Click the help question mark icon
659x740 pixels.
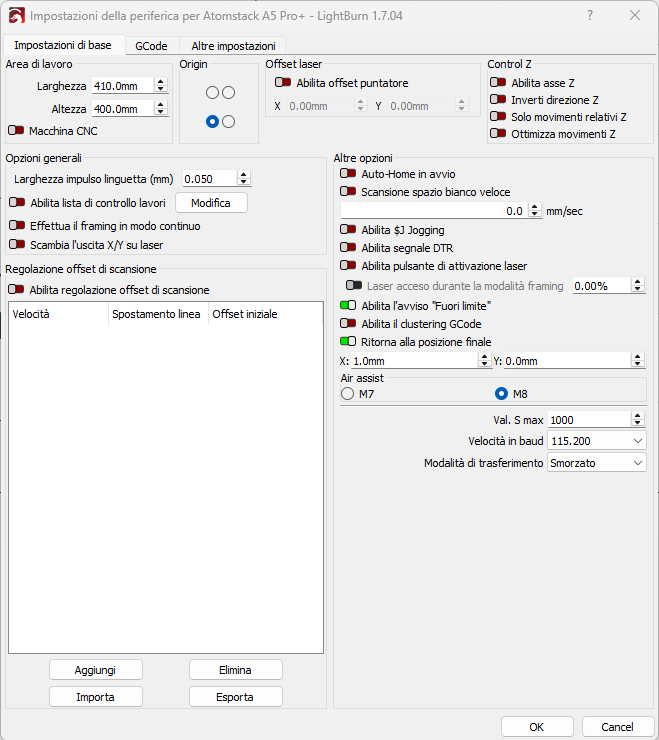click(589, 16)
